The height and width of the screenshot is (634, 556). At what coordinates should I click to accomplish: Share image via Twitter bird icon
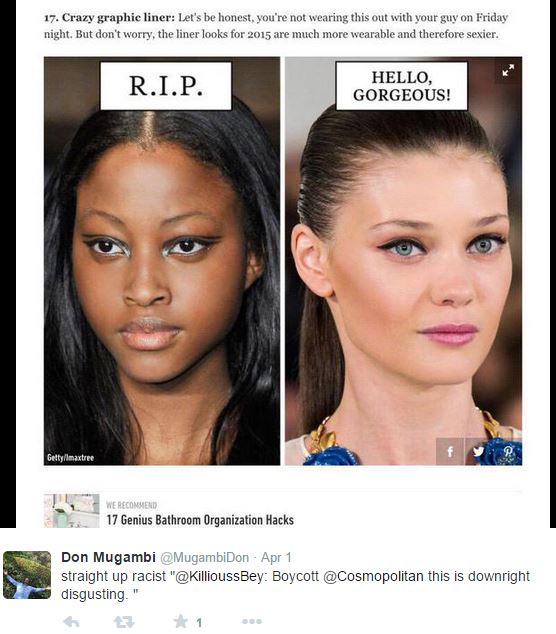click(478, 451)
